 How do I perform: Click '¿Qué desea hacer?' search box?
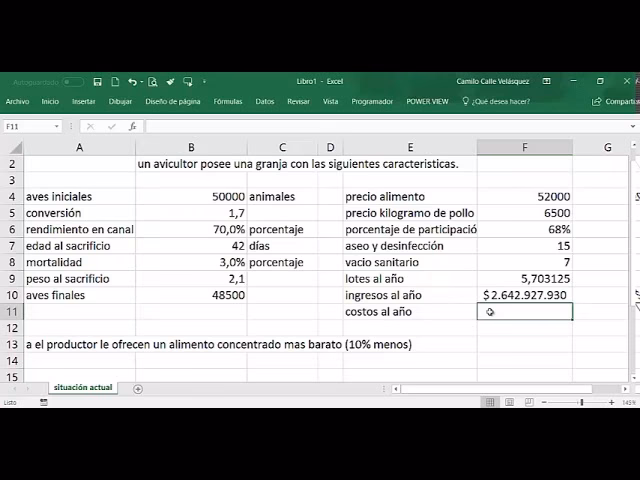click(x=500, y=101)
